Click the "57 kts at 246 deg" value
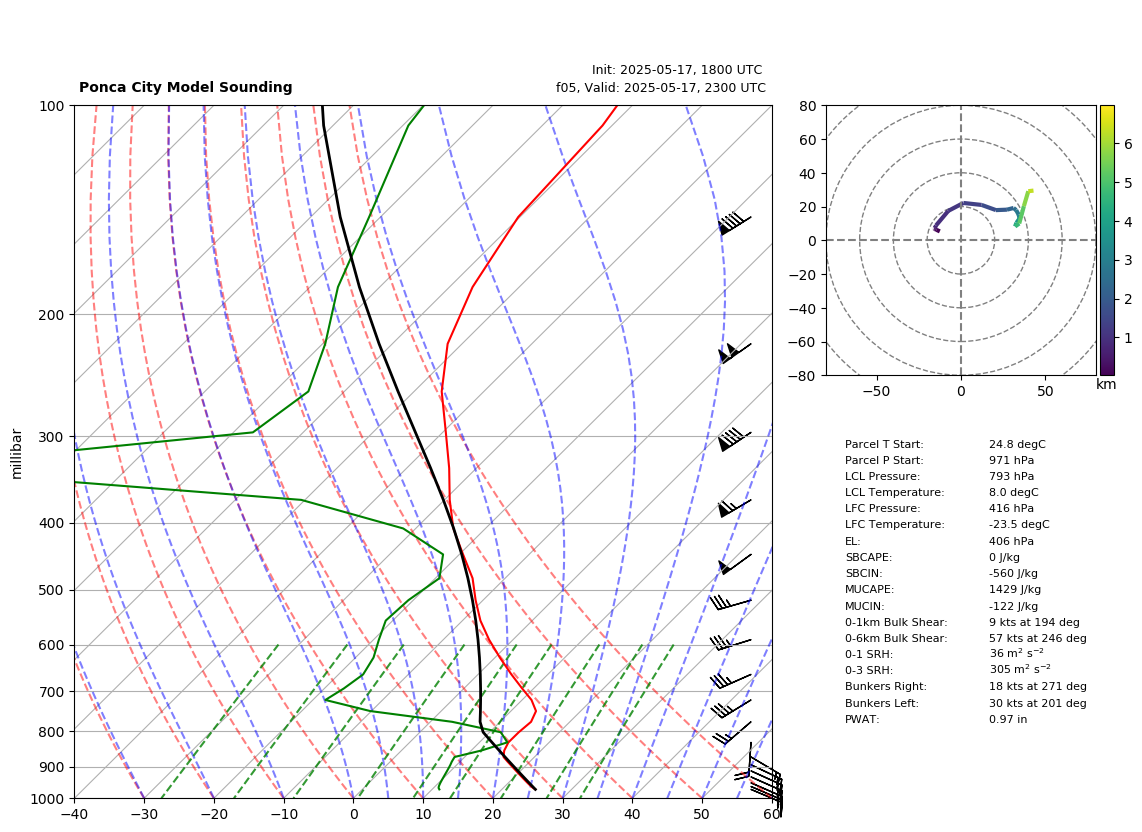The width and height of the screenshot is (1142, 832). pyautogui.click(x=1037, y=638)
